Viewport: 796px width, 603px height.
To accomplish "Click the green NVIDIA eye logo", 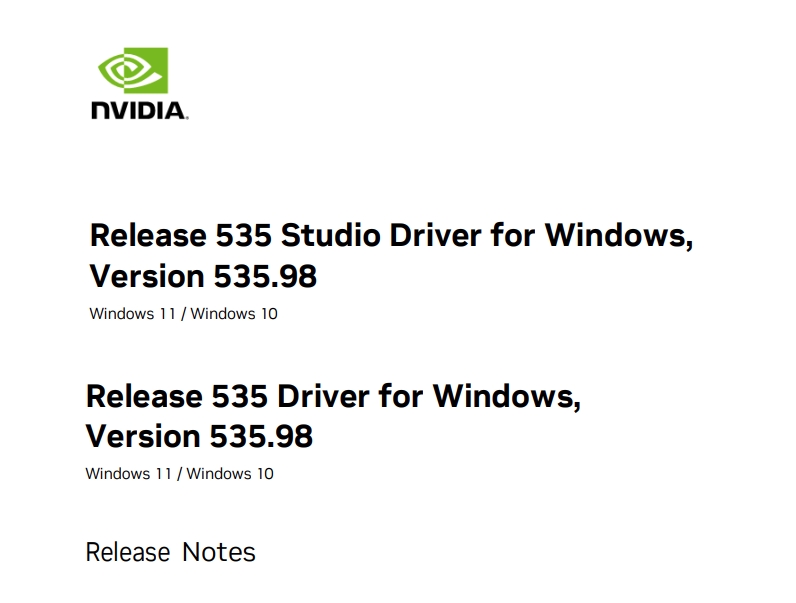I will [133, 71].
